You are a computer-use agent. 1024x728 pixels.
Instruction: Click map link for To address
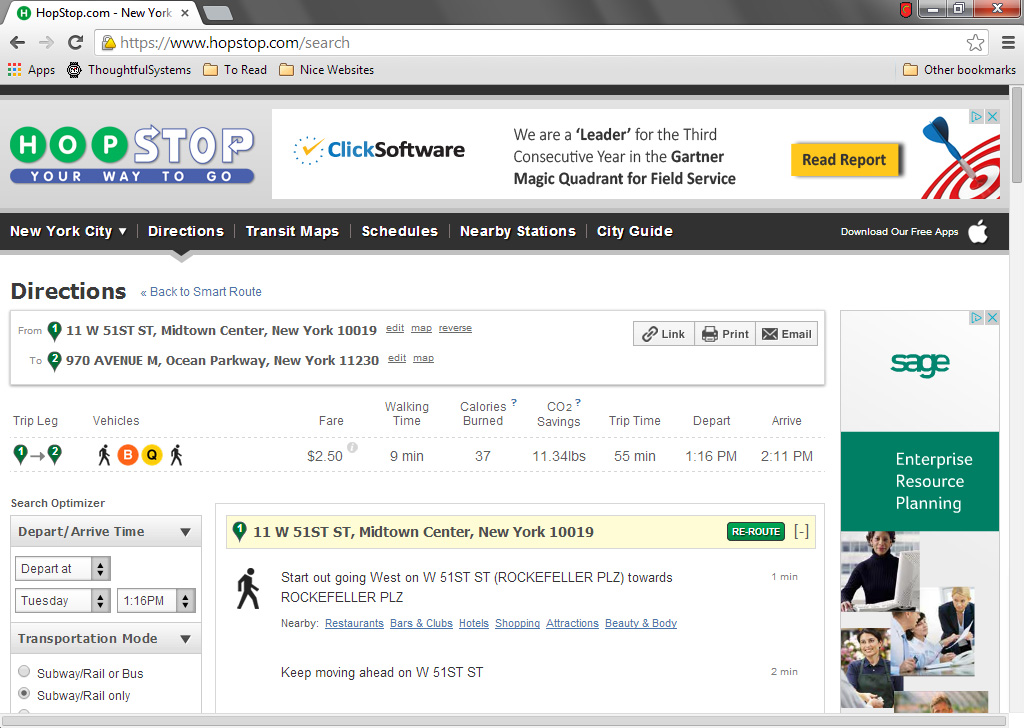pyautogui.click(x=423, y=358)
